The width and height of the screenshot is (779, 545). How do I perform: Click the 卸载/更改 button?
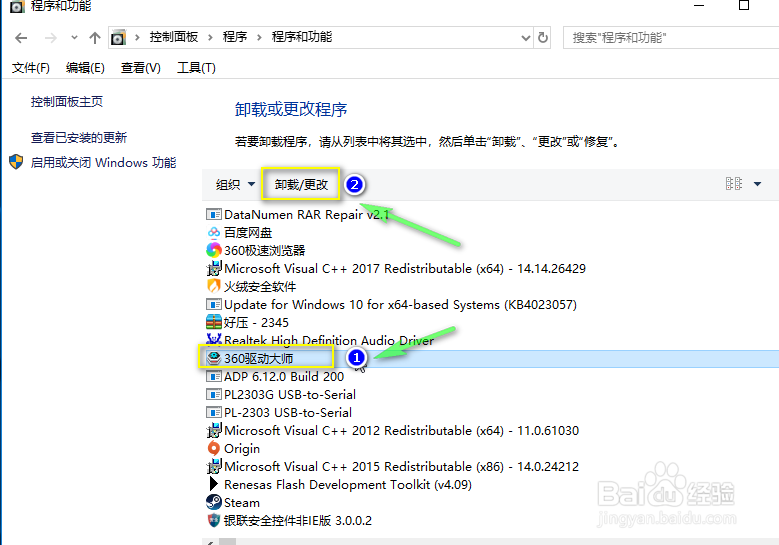(301, 185)
